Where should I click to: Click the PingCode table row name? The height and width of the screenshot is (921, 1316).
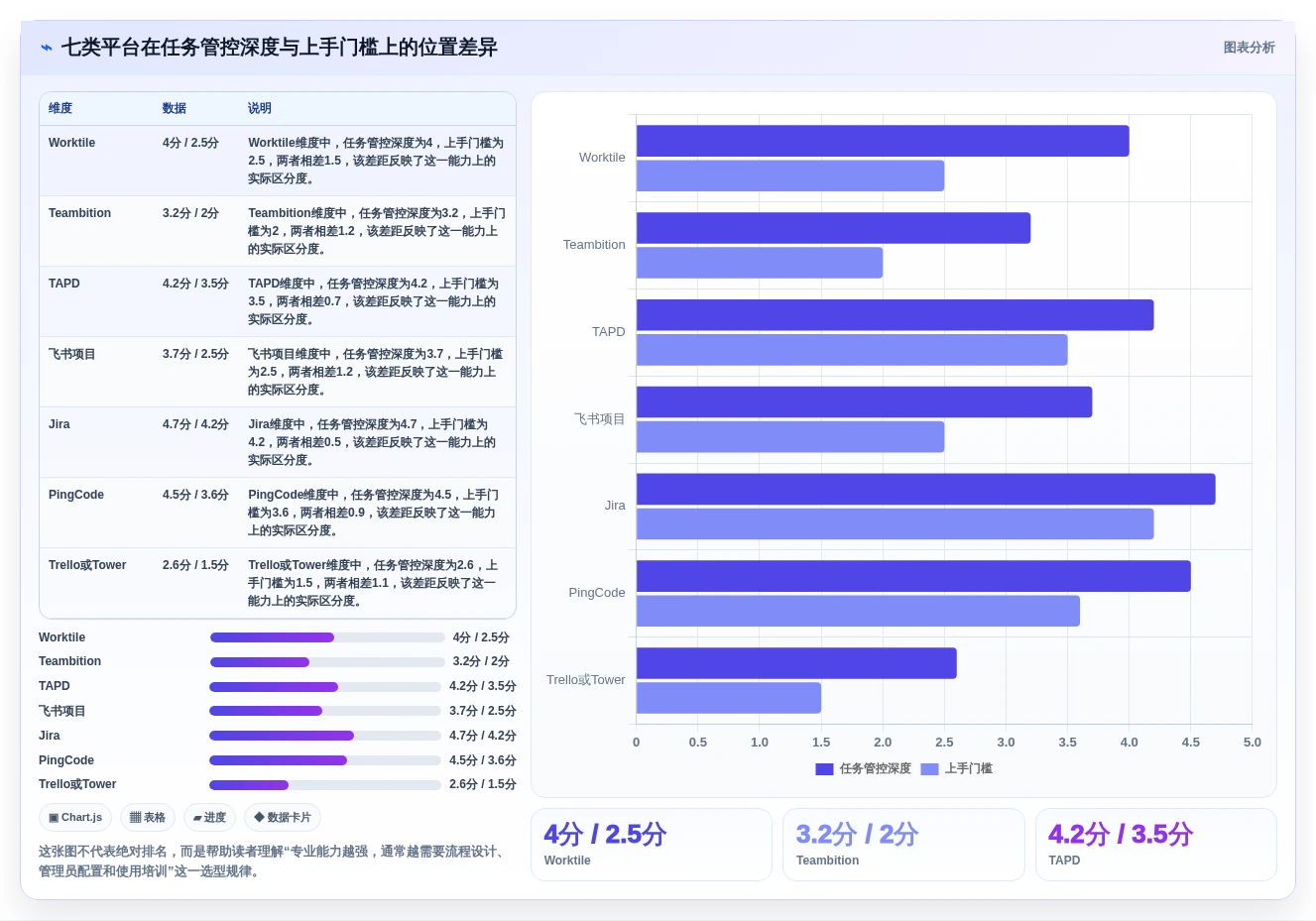click(x=76, y=495)
